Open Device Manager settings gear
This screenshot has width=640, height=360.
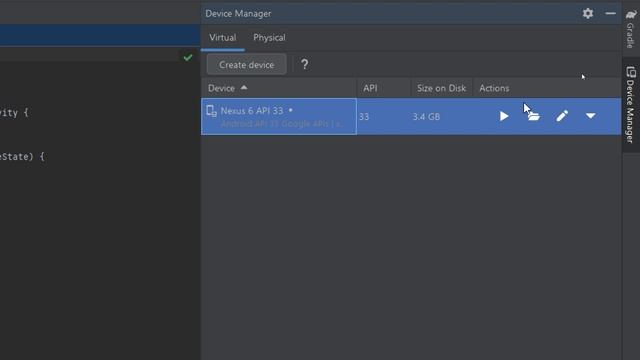point(588,13)
